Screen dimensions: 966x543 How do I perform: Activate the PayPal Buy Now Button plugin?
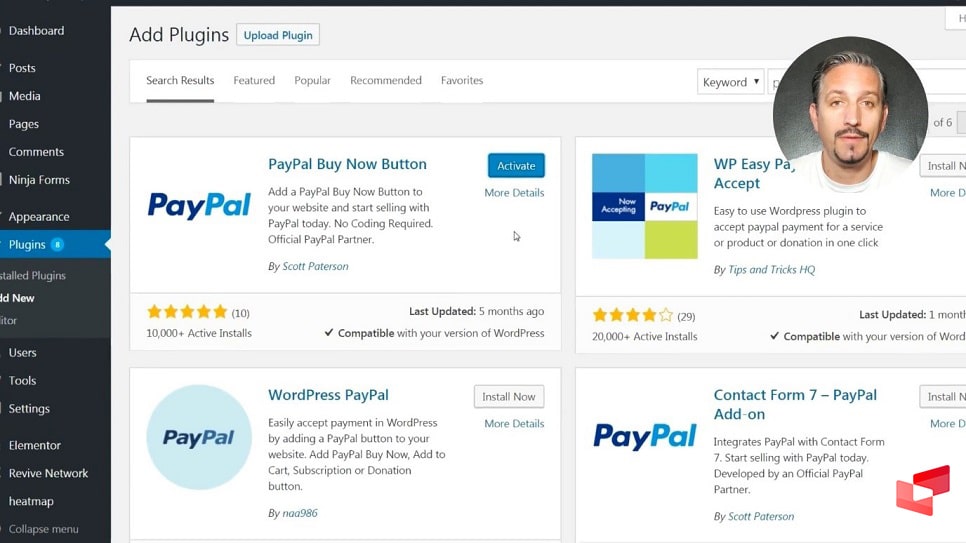[516, 166]
